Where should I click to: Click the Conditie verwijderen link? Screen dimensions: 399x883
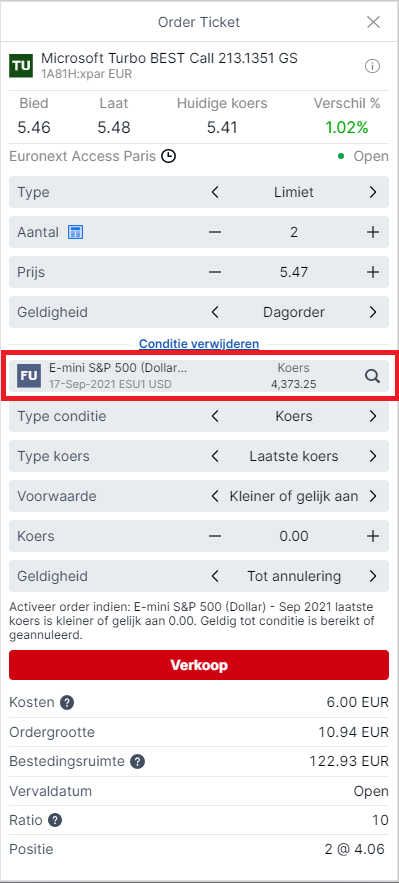click(199, 344)
